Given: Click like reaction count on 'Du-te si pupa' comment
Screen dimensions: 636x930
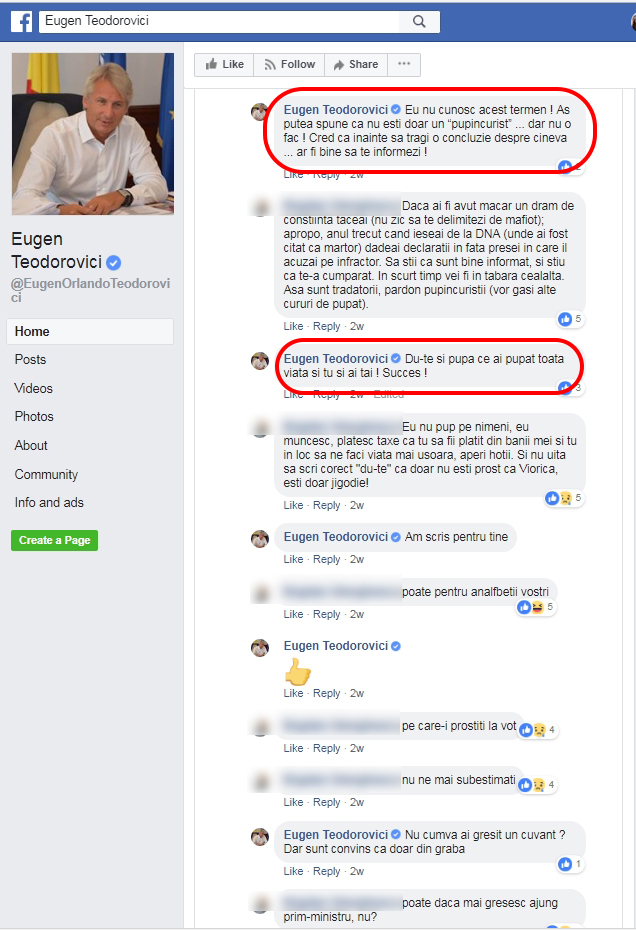Looking at the screenshot, I should [x=570, y=388].
